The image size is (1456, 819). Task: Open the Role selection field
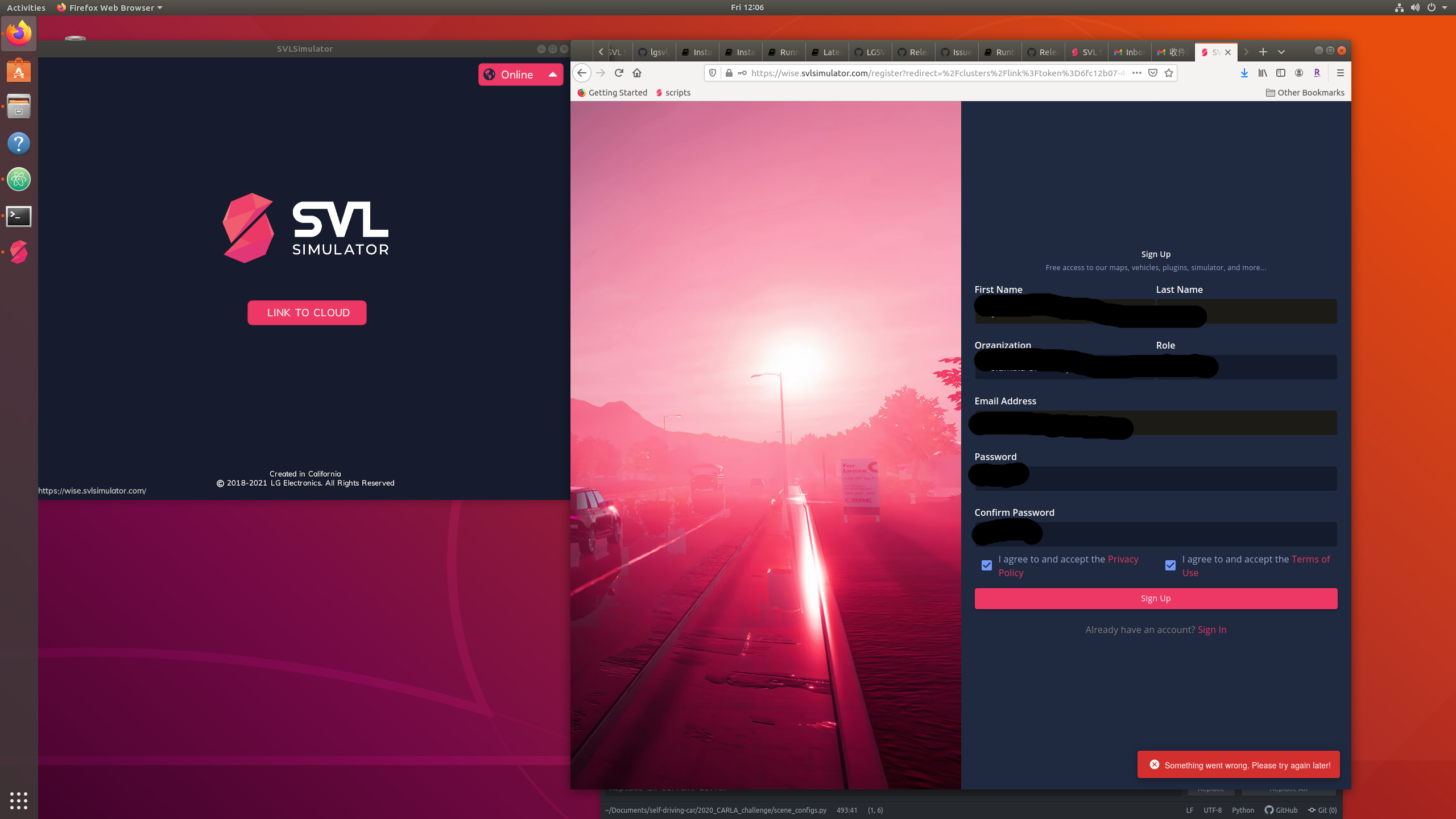[x=1246, y=367]
